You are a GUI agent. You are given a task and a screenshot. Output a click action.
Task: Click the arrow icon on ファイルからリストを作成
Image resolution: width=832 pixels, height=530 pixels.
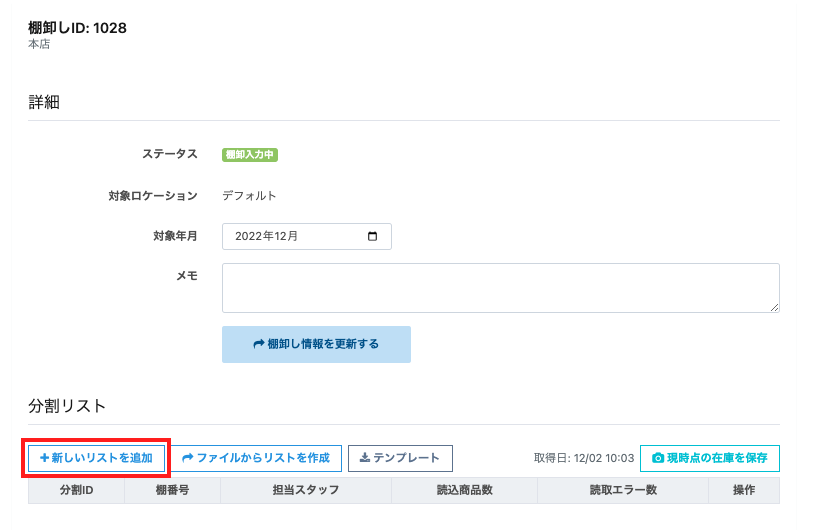pyautogui.click(x=187, y=458)
